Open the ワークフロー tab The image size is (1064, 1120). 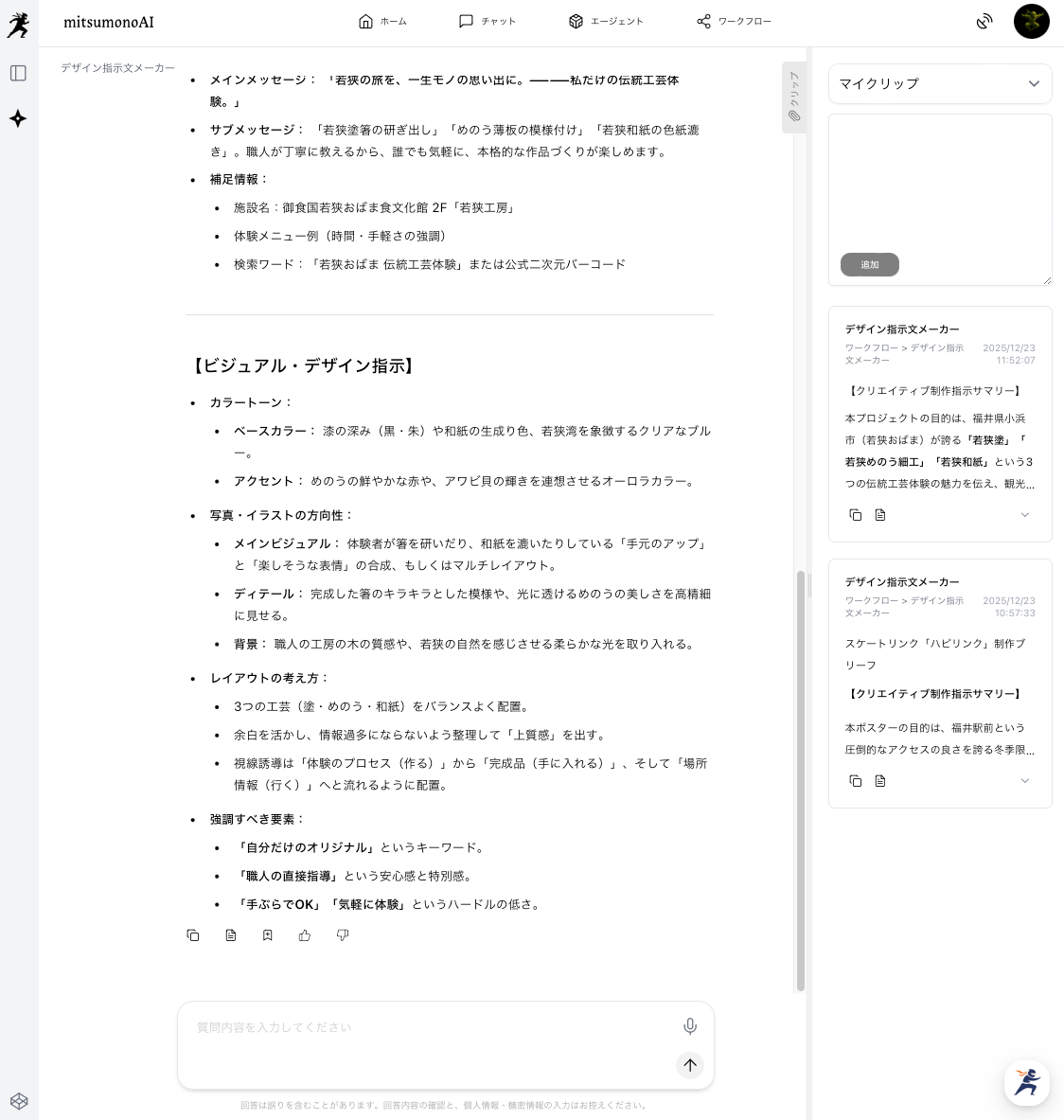(x=734, y=21)
